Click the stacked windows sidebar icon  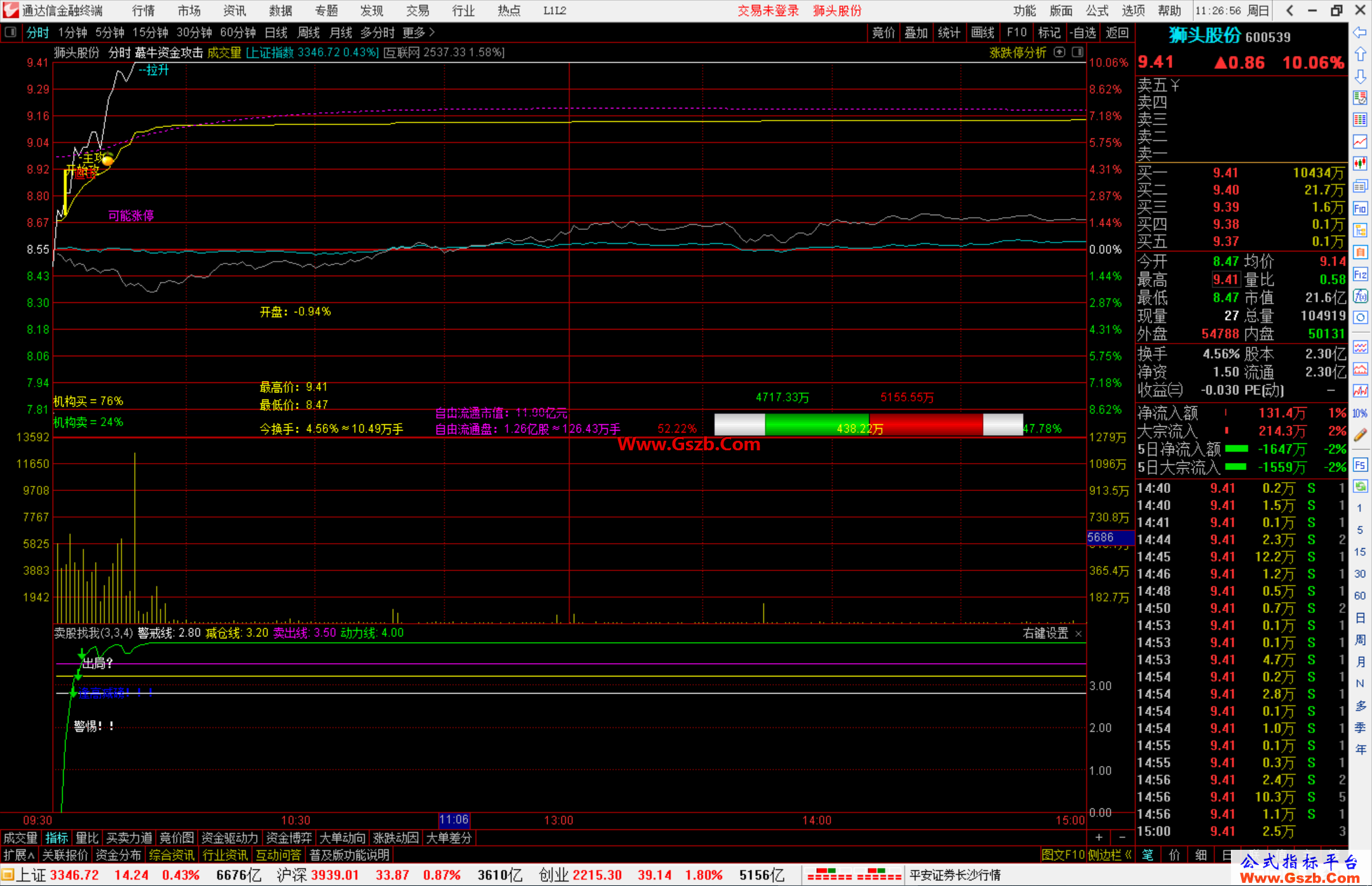1360,186
